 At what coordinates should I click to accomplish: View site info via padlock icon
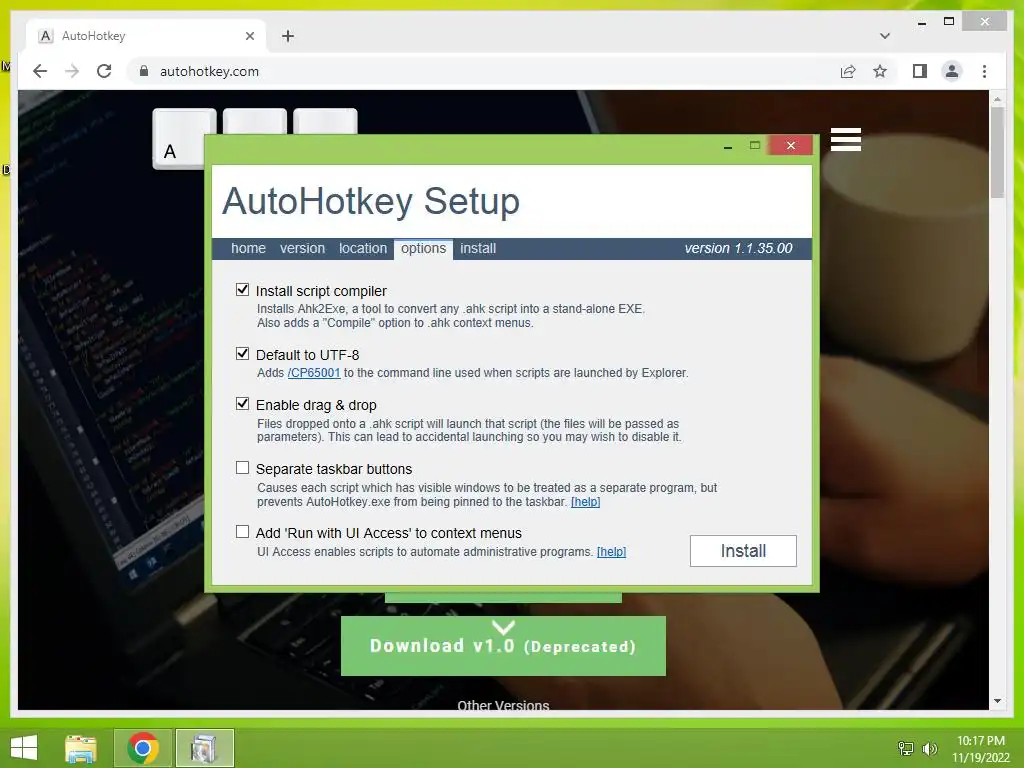coord(144,71)
